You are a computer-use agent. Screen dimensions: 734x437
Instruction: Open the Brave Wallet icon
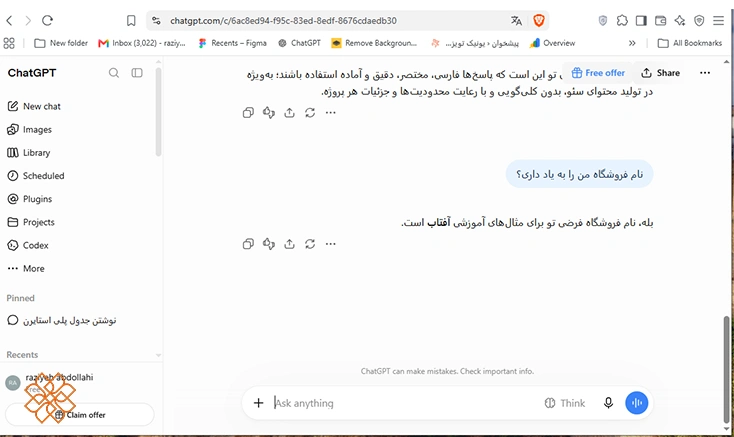pos(661,21)
